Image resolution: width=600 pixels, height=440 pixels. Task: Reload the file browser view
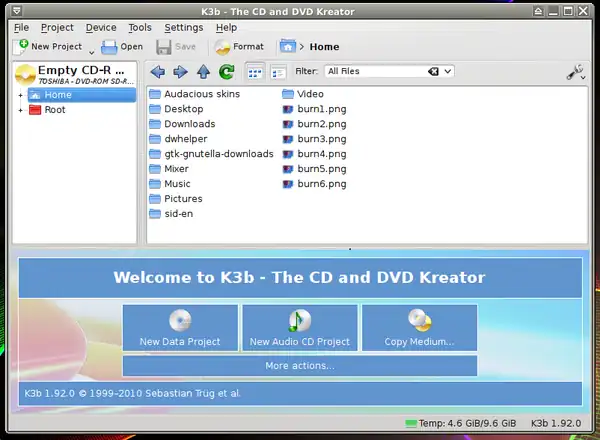(227, 72)
